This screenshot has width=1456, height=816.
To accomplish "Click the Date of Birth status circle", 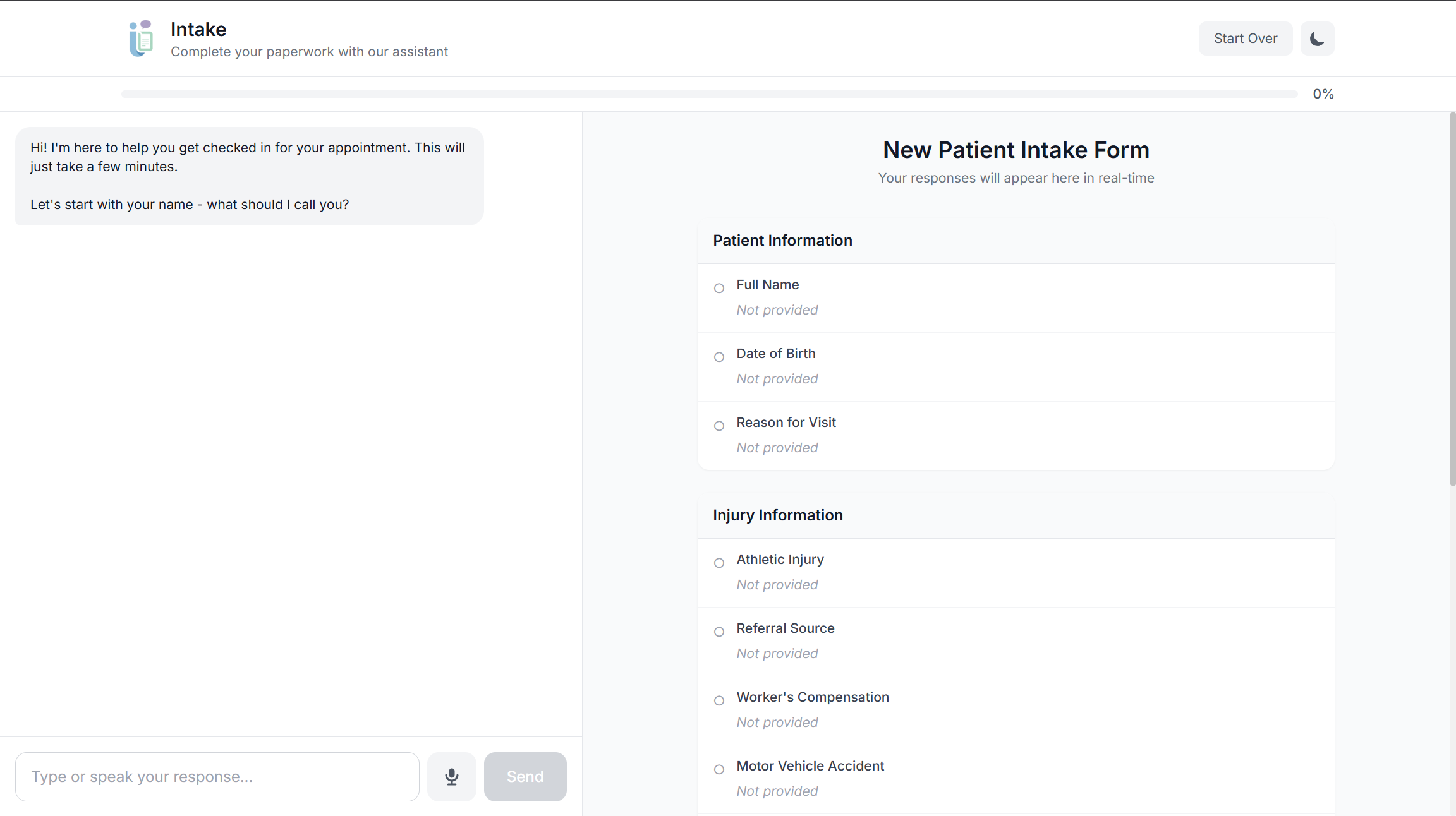I will tap(719, 357).
